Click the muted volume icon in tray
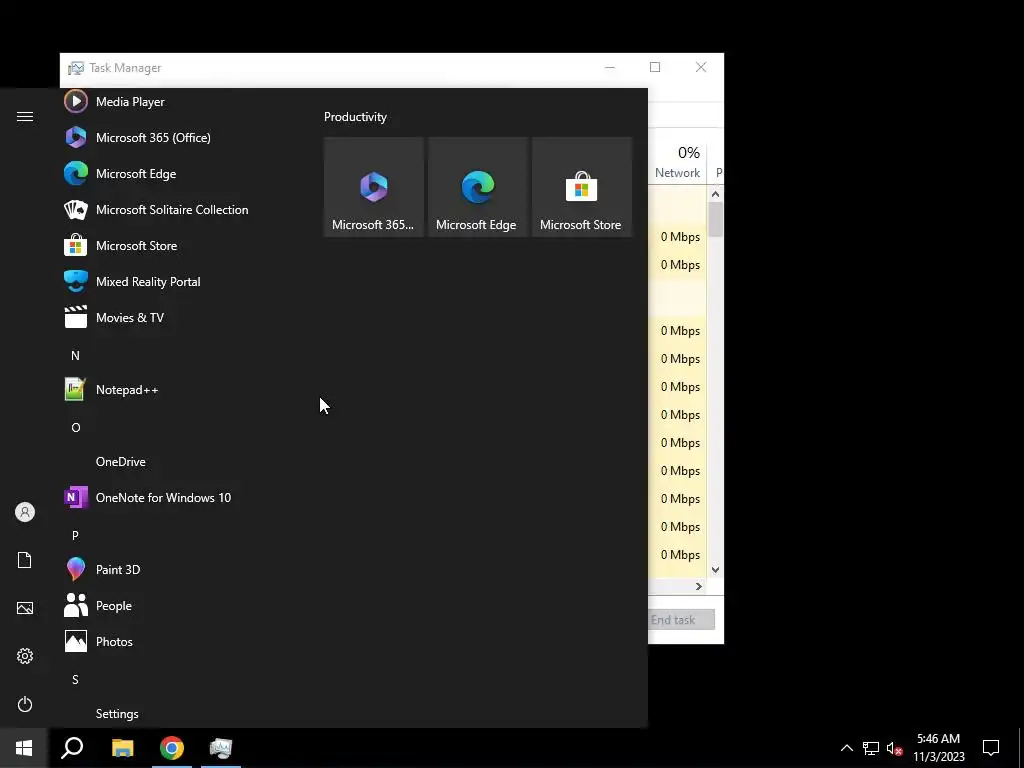Image resolution: width=1024 pixels, height=768 pixels. click(x=894, y=748)
